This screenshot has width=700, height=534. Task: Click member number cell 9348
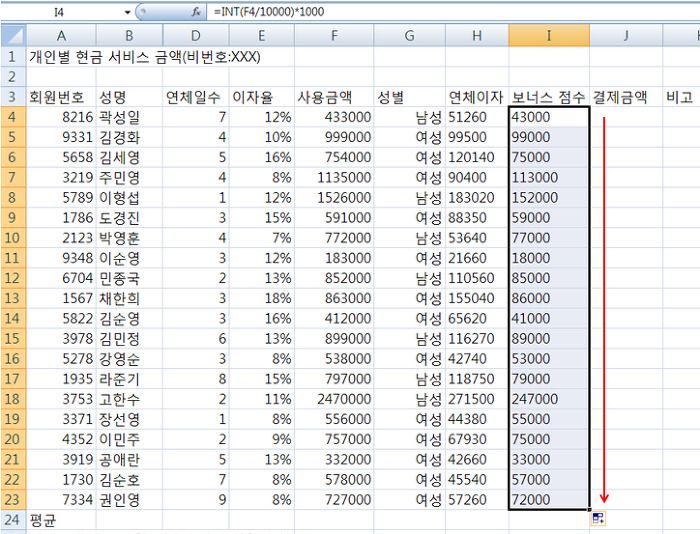[x=61, y=258]
